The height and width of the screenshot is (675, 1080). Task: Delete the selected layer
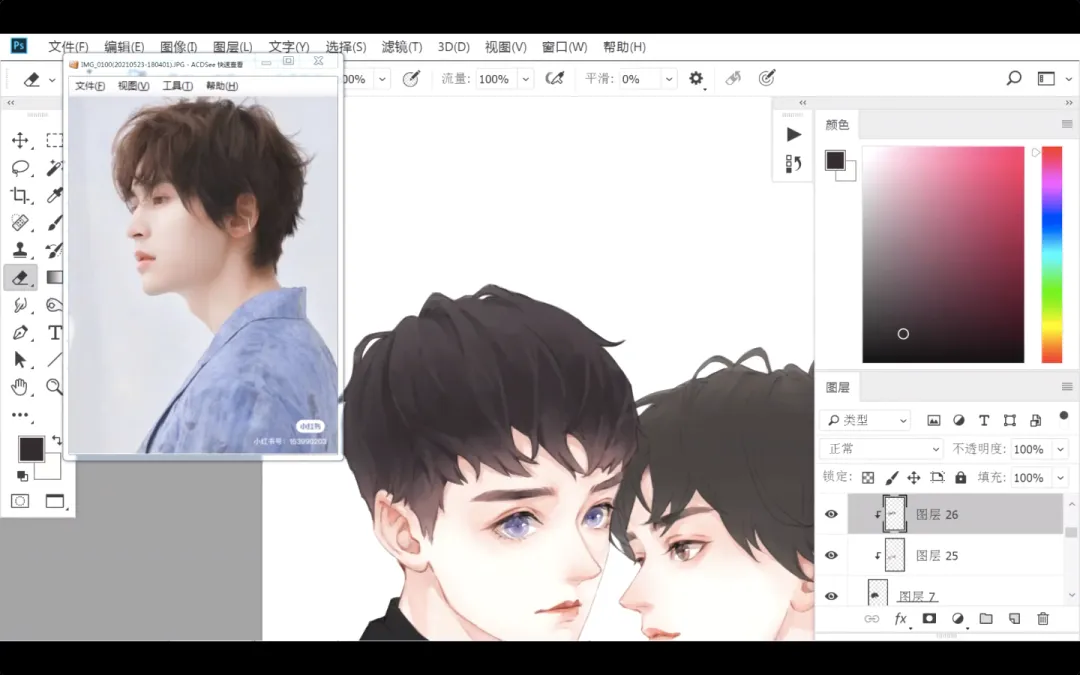[1043, 619]
